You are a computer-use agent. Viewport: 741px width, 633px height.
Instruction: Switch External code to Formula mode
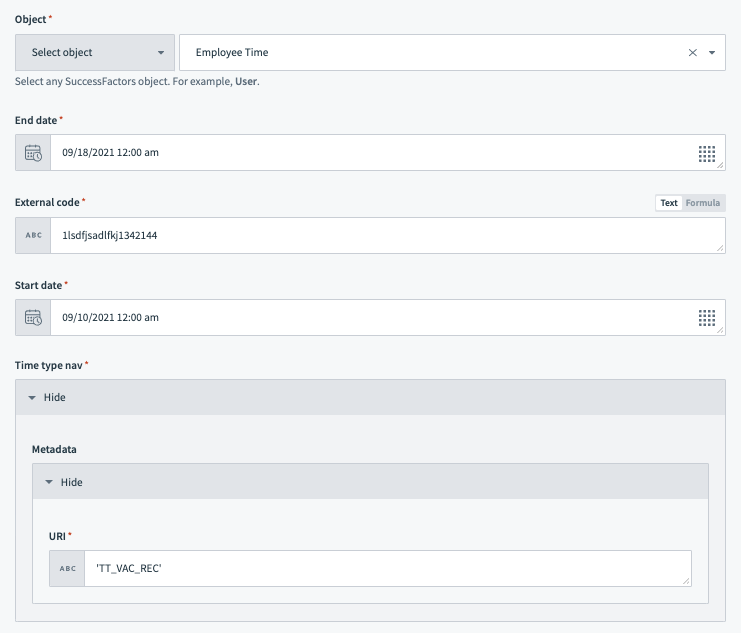click(702, 203)
